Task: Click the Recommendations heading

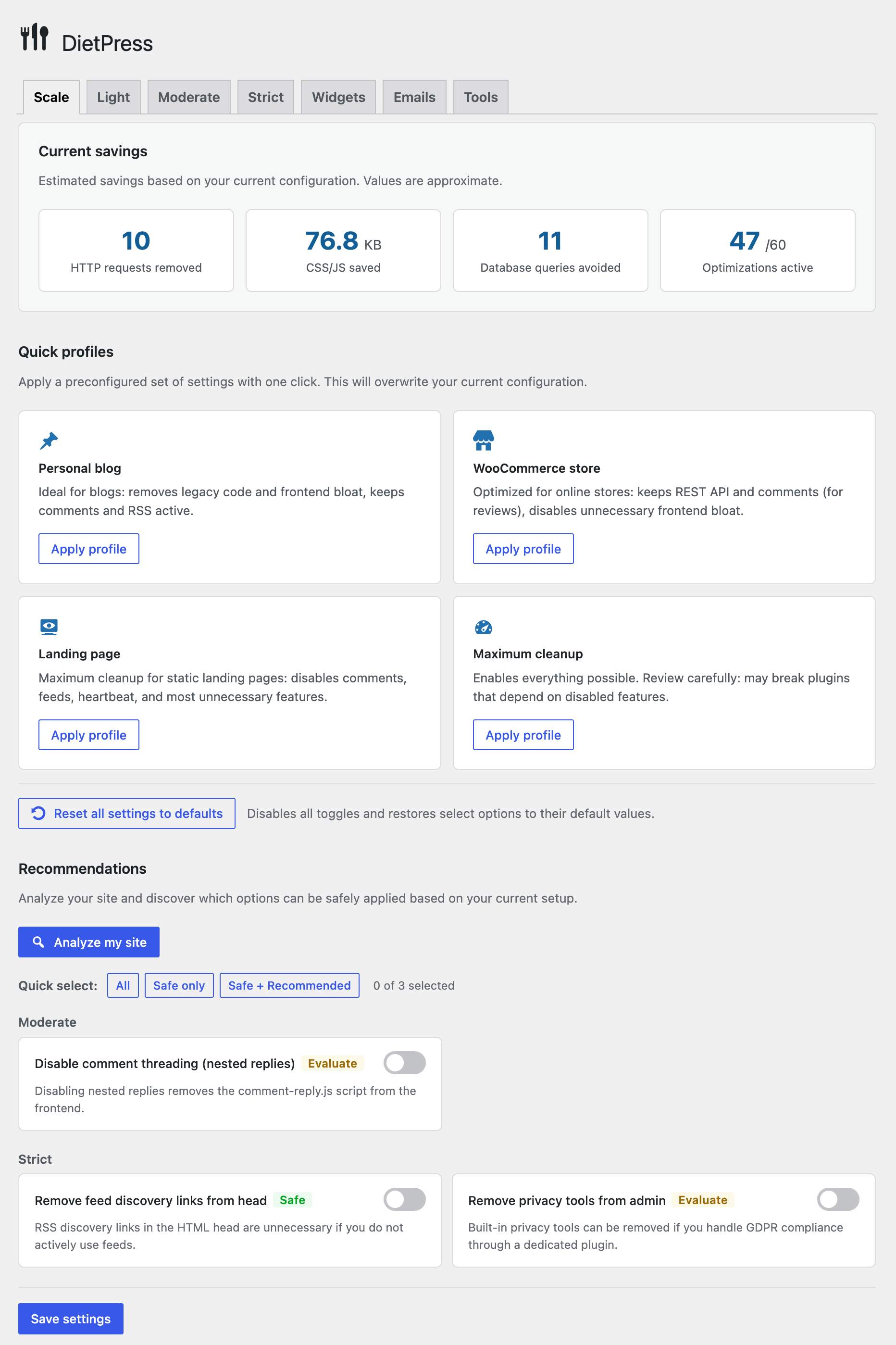Action: [82, 868]
